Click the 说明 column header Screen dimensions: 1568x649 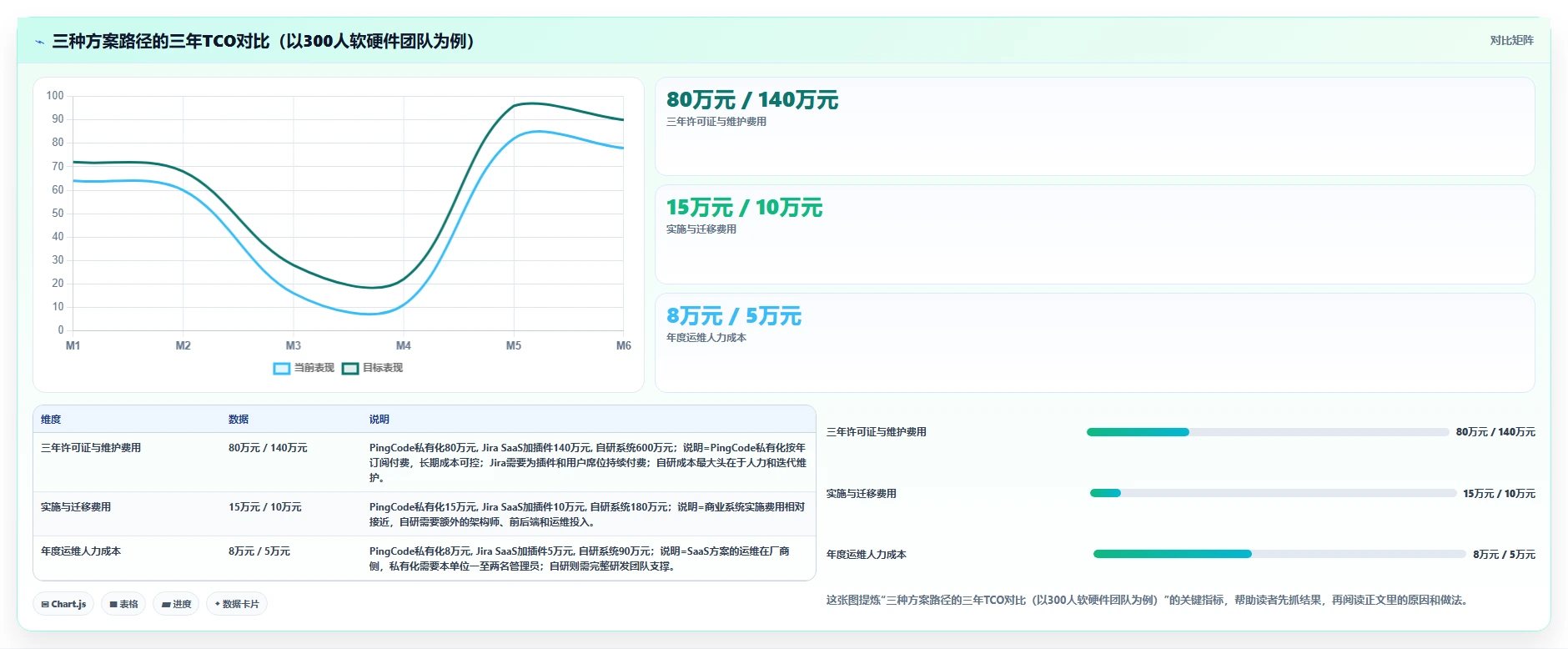point(379,420)
